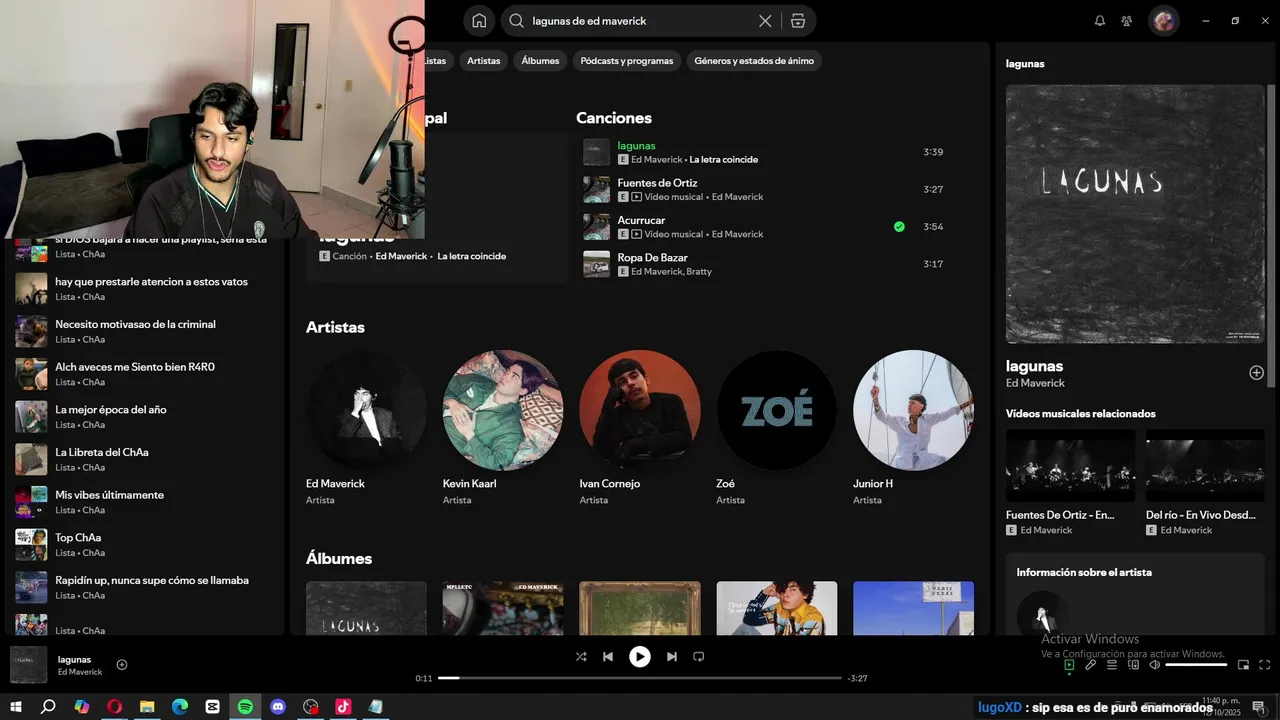
Task: Click the search field with 'lagunas de ed maverick'
Action: point(639,21)
